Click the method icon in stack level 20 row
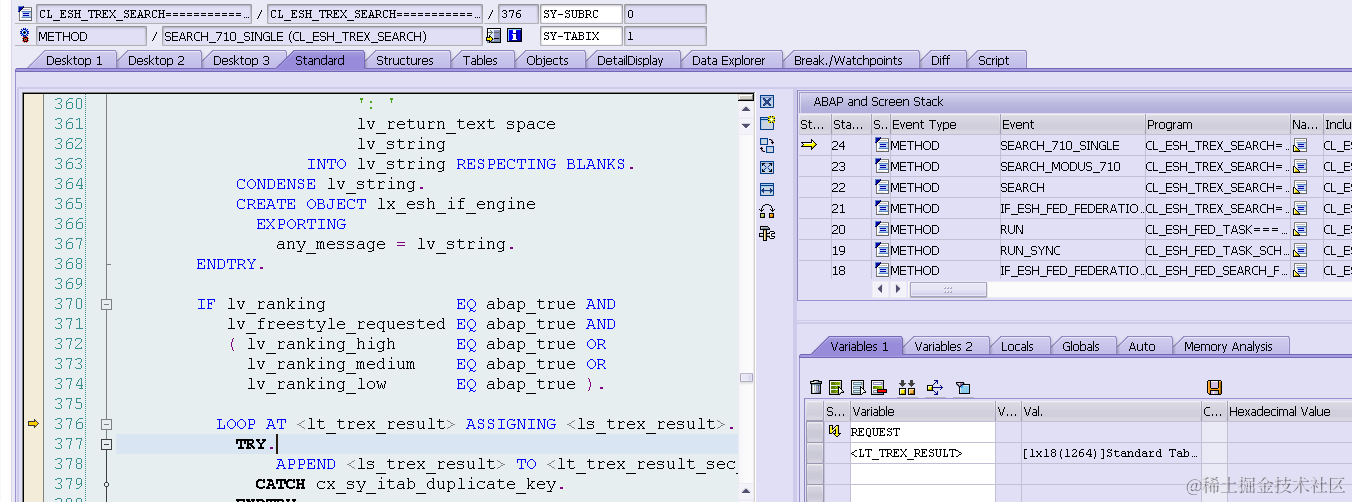1352x502 pixels. tap(882, 230)
